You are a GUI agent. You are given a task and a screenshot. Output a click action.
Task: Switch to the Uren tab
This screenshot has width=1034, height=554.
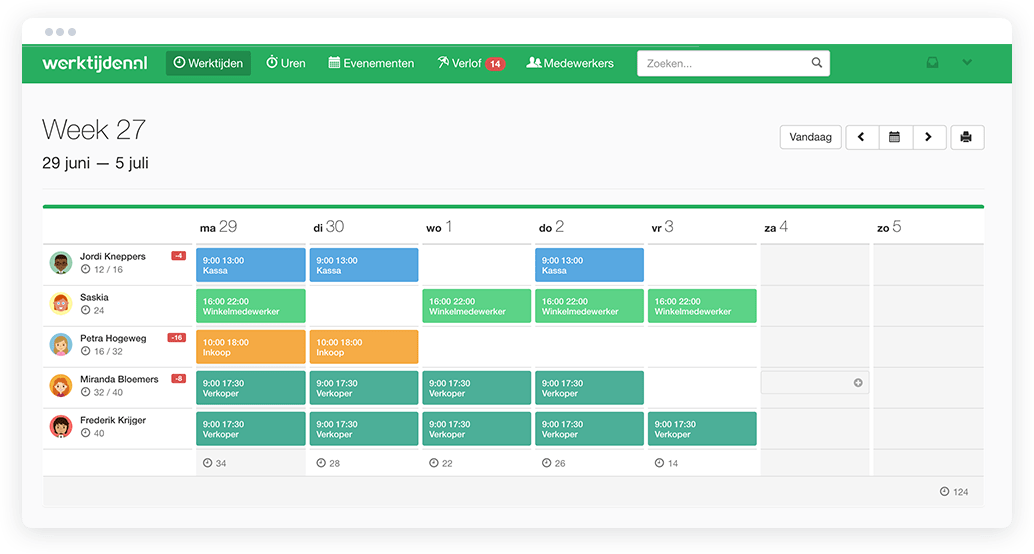(286, 63)
